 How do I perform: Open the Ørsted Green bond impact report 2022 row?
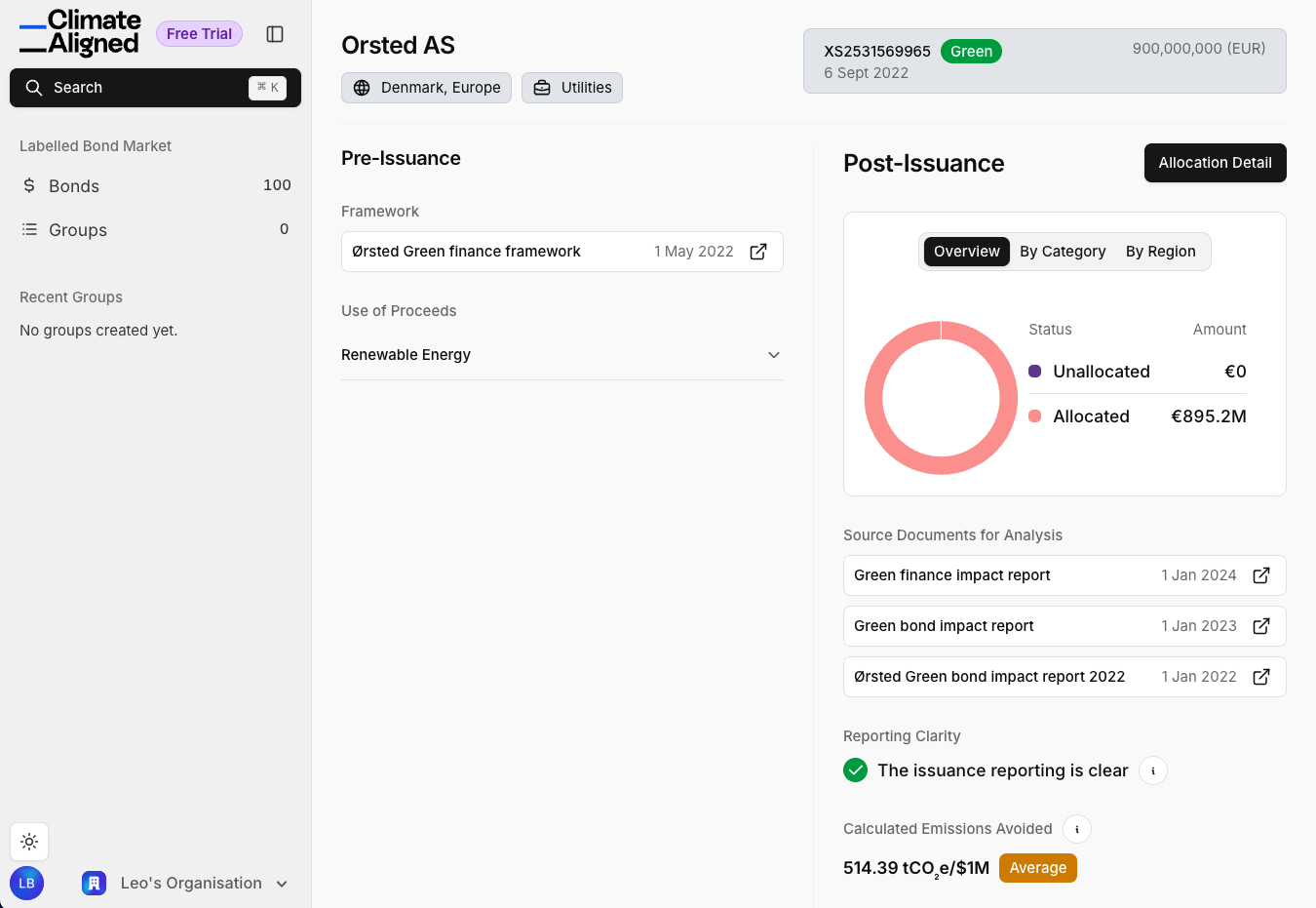[1064, 677]
